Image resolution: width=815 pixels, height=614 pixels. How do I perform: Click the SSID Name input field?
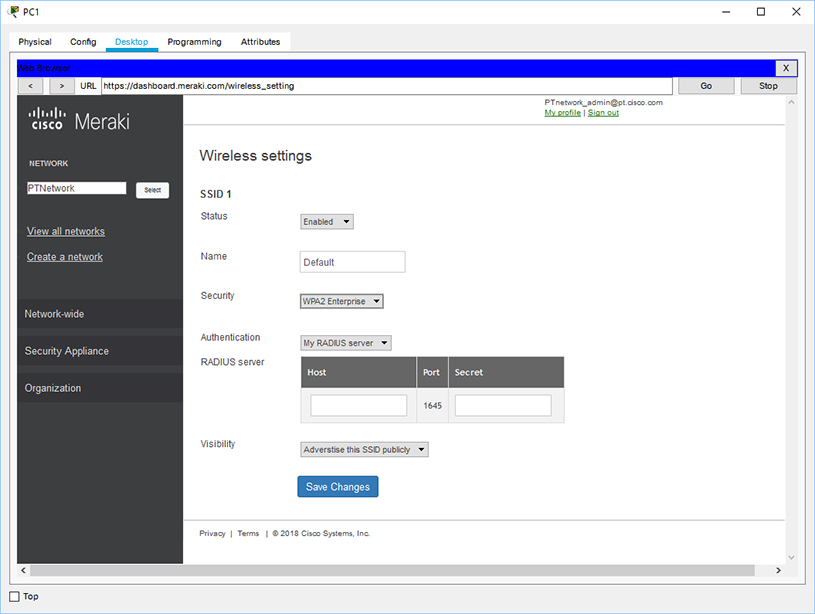click(352, 262)
